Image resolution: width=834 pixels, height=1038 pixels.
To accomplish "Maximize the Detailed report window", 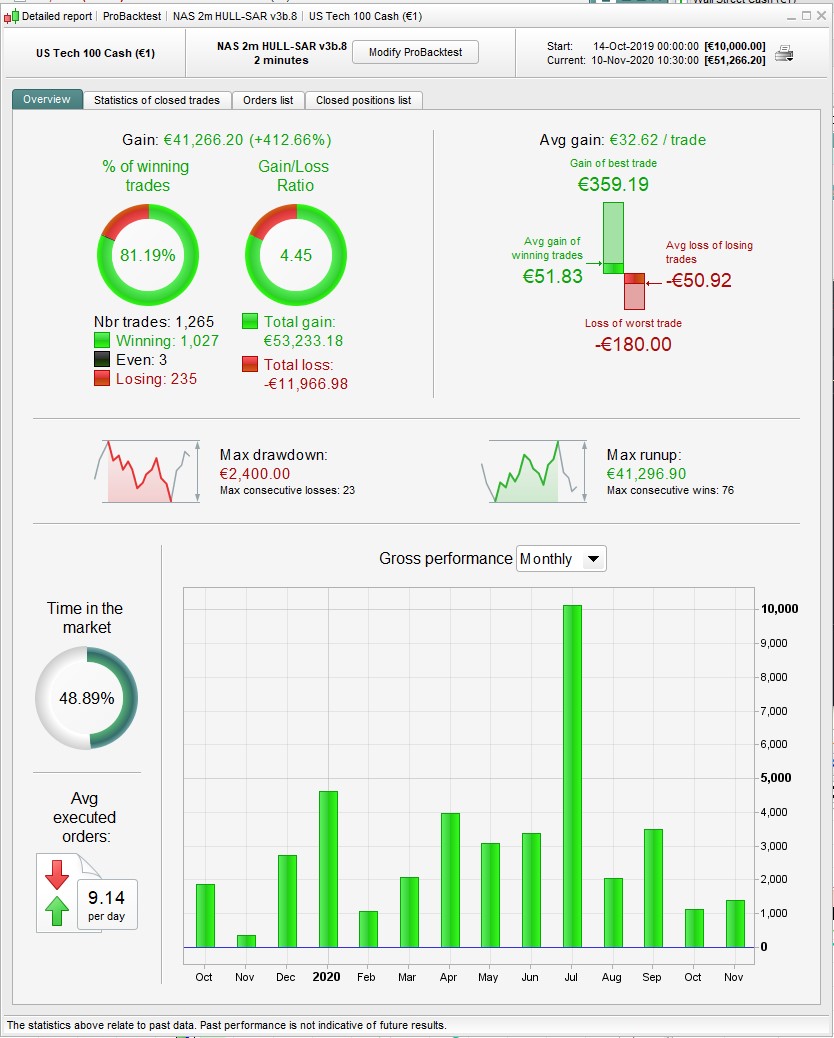I will (x=806, y=16).
